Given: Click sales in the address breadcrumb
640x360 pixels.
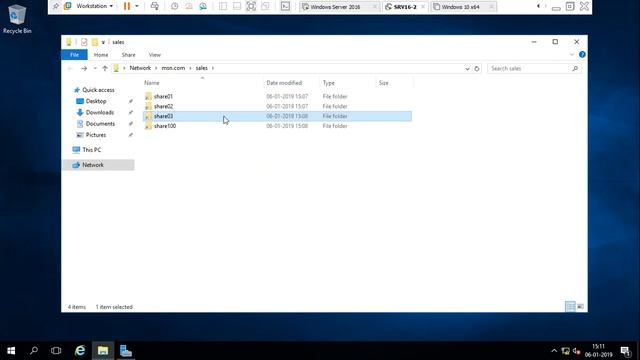Looking at the screenshot, I should click(x=202, y=68).
